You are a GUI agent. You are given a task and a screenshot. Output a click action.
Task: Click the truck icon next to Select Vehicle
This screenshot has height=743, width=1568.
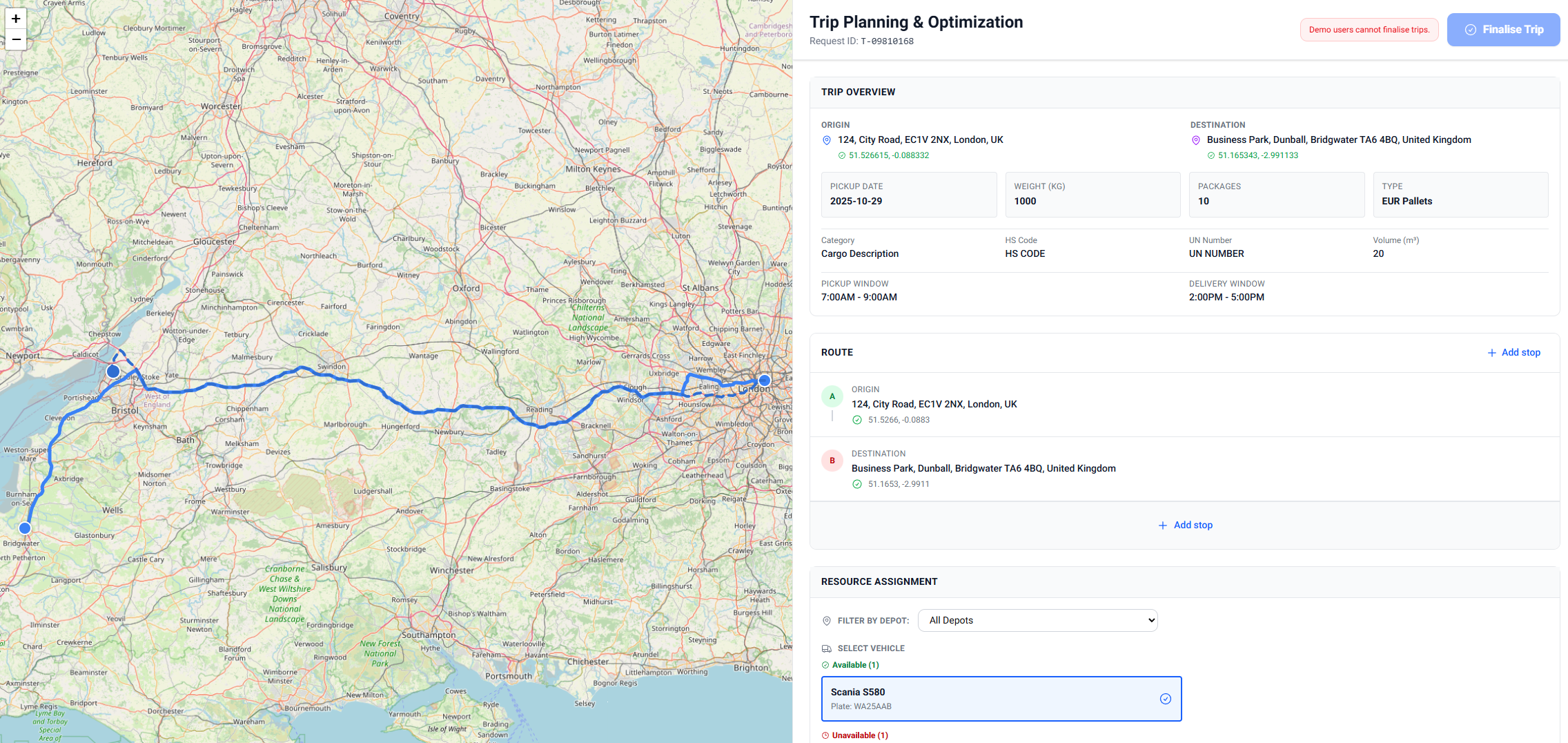coord(825,648)
